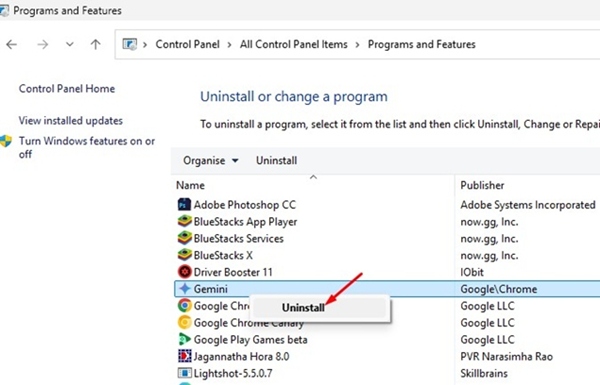Click Google LLC publisher of Play Games beta
Screen dimensions: 600x385
pos(487,339)
